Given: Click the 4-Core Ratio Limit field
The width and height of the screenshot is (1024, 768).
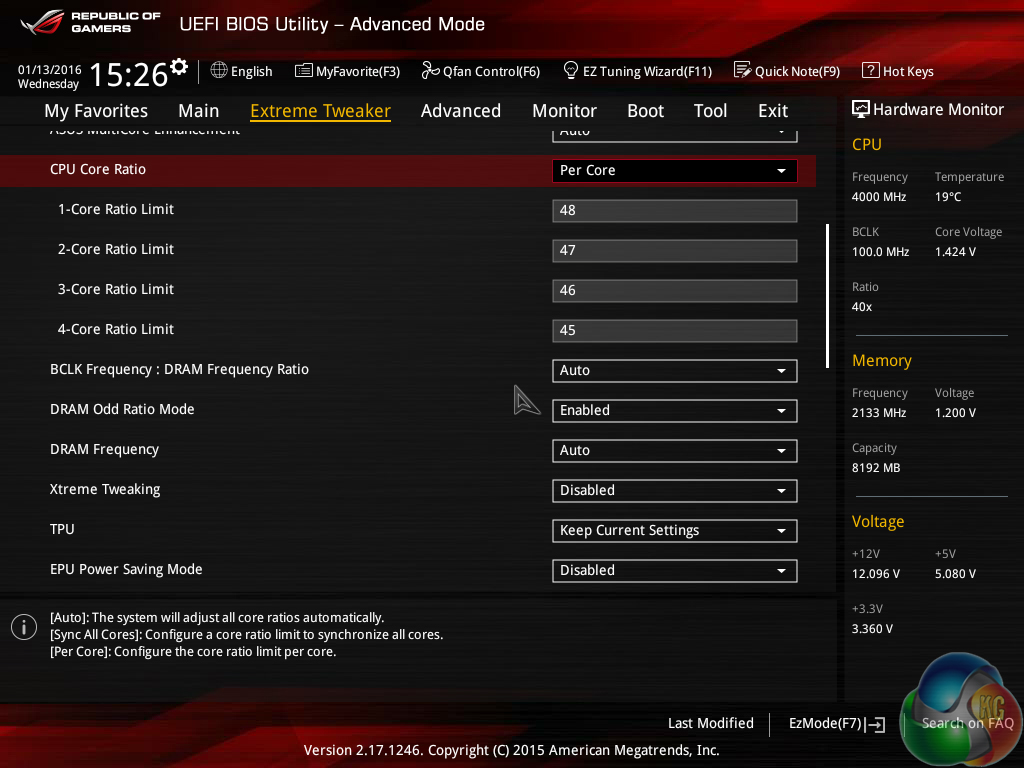Looking at the screenshot, I should tap(675, 330).
